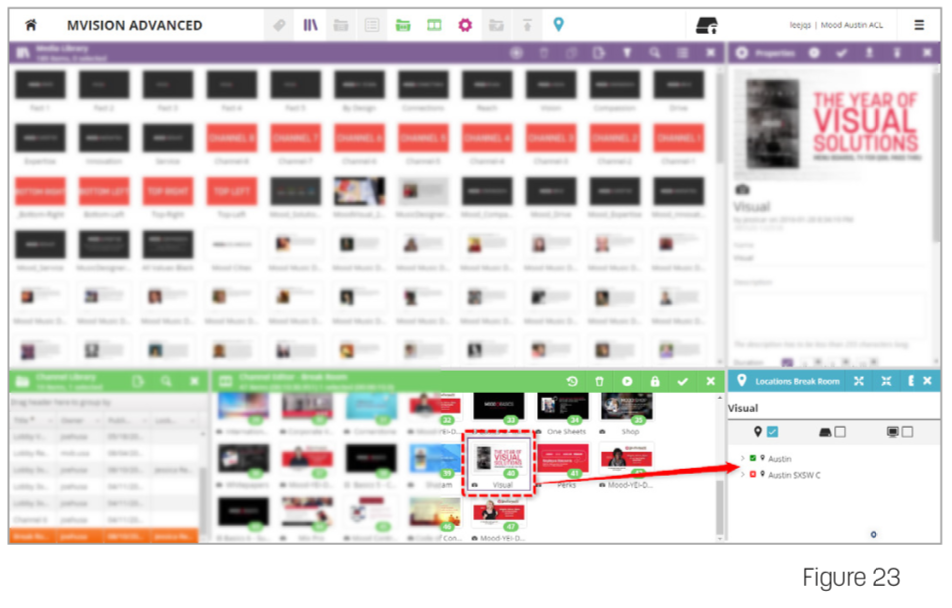Click the grey upload arrow icon
The width and height of the screenshot is (952, 608).
[527, 25]
